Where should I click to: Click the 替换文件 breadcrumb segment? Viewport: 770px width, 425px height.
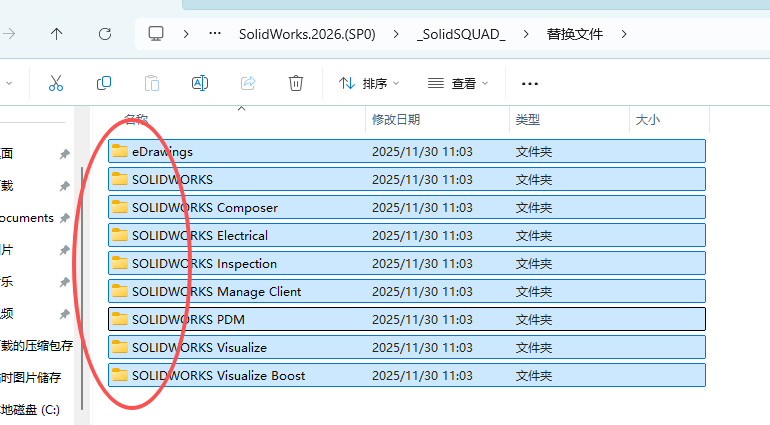click(x=575, y=34)
